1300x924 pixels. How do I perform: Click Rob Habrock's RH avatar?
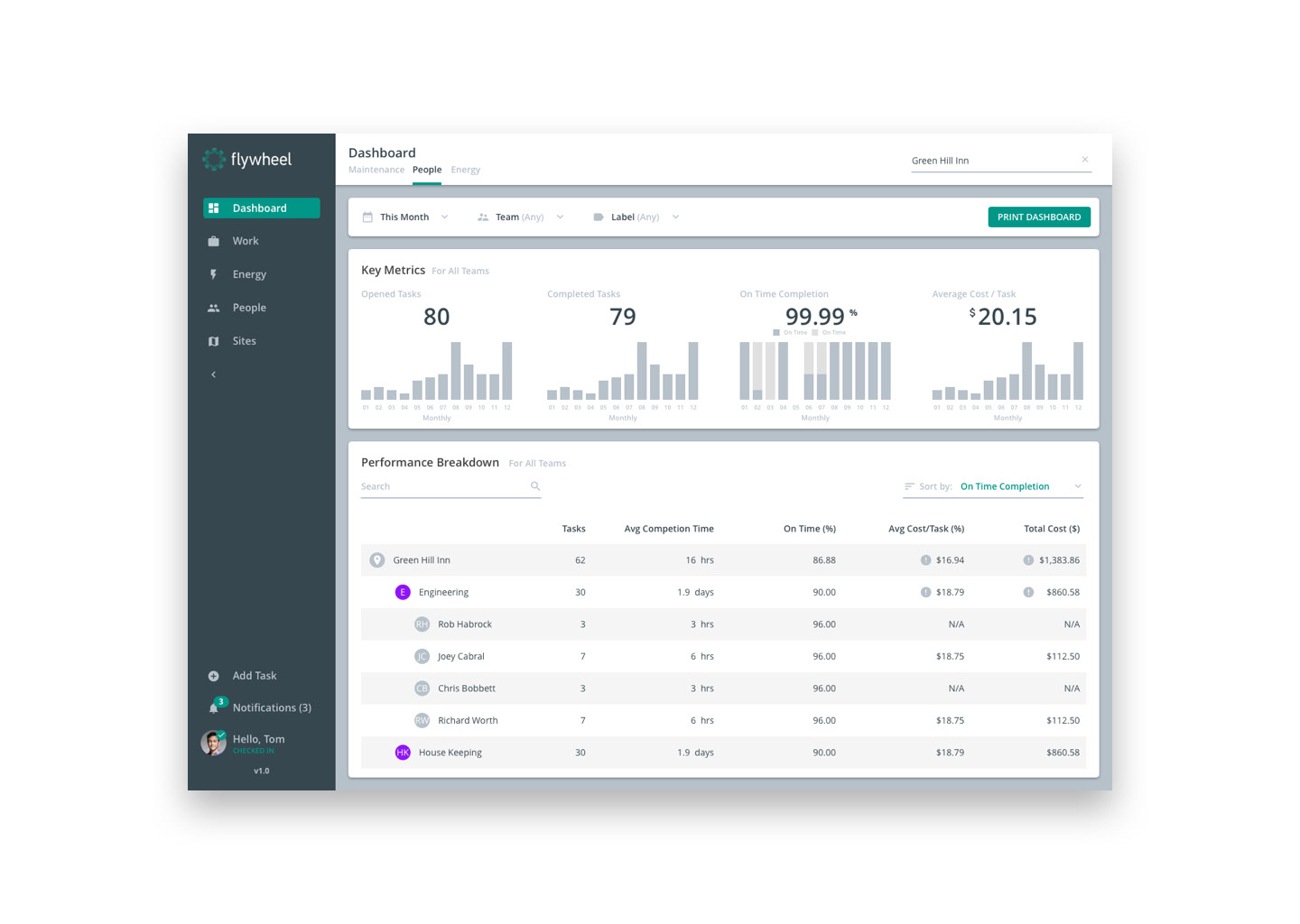[422, 624]
